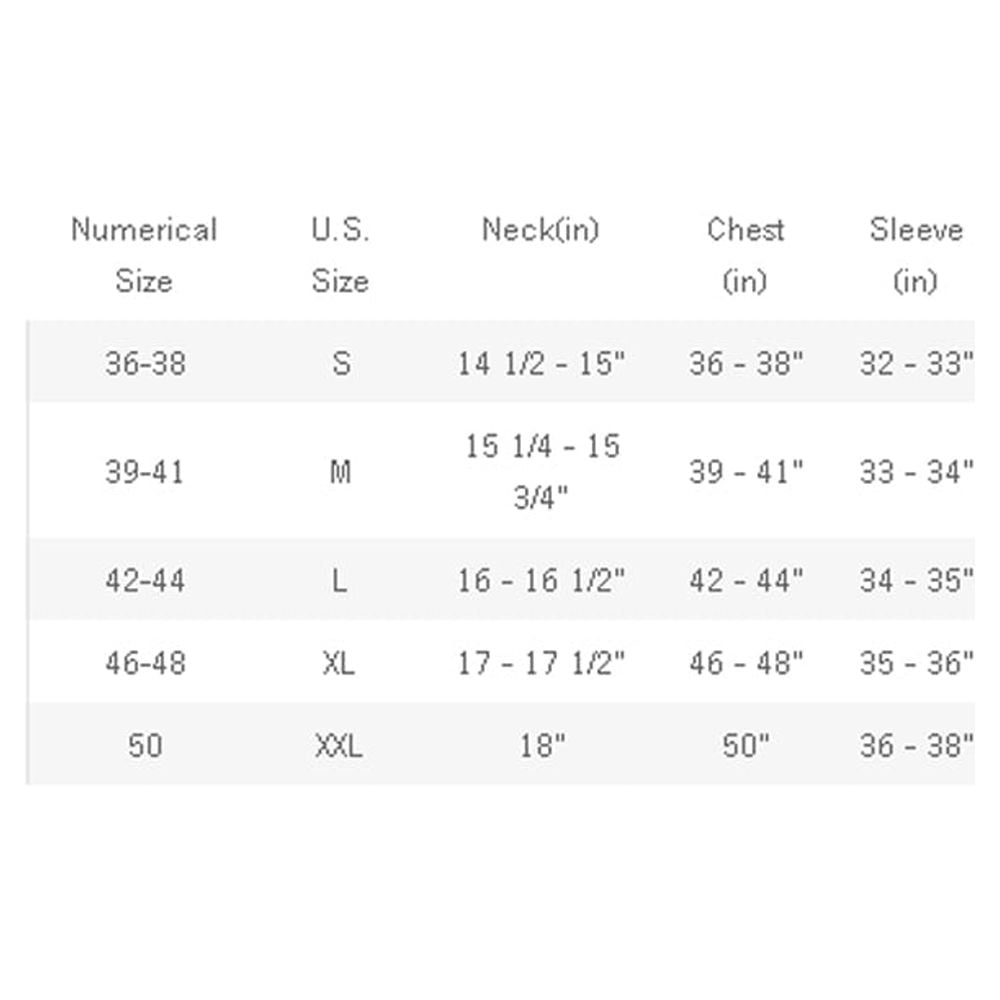Click the sleeve measurement 34 - 35" cell
This screenshot has height=1000, width=1000.
[916, 580]
